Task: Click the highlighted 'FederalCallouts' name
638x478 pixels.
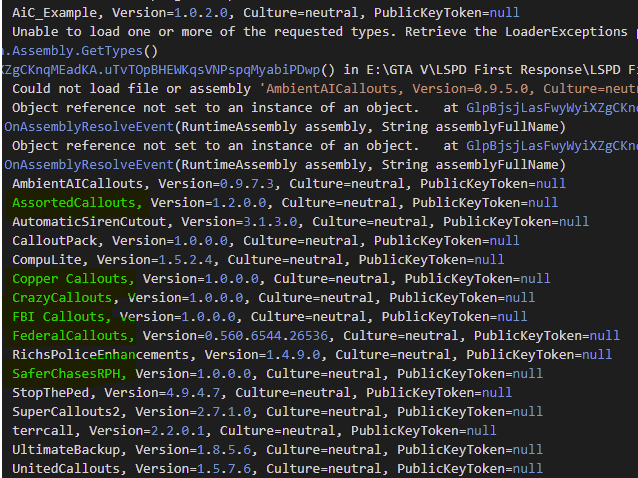Action: (70, 336)
